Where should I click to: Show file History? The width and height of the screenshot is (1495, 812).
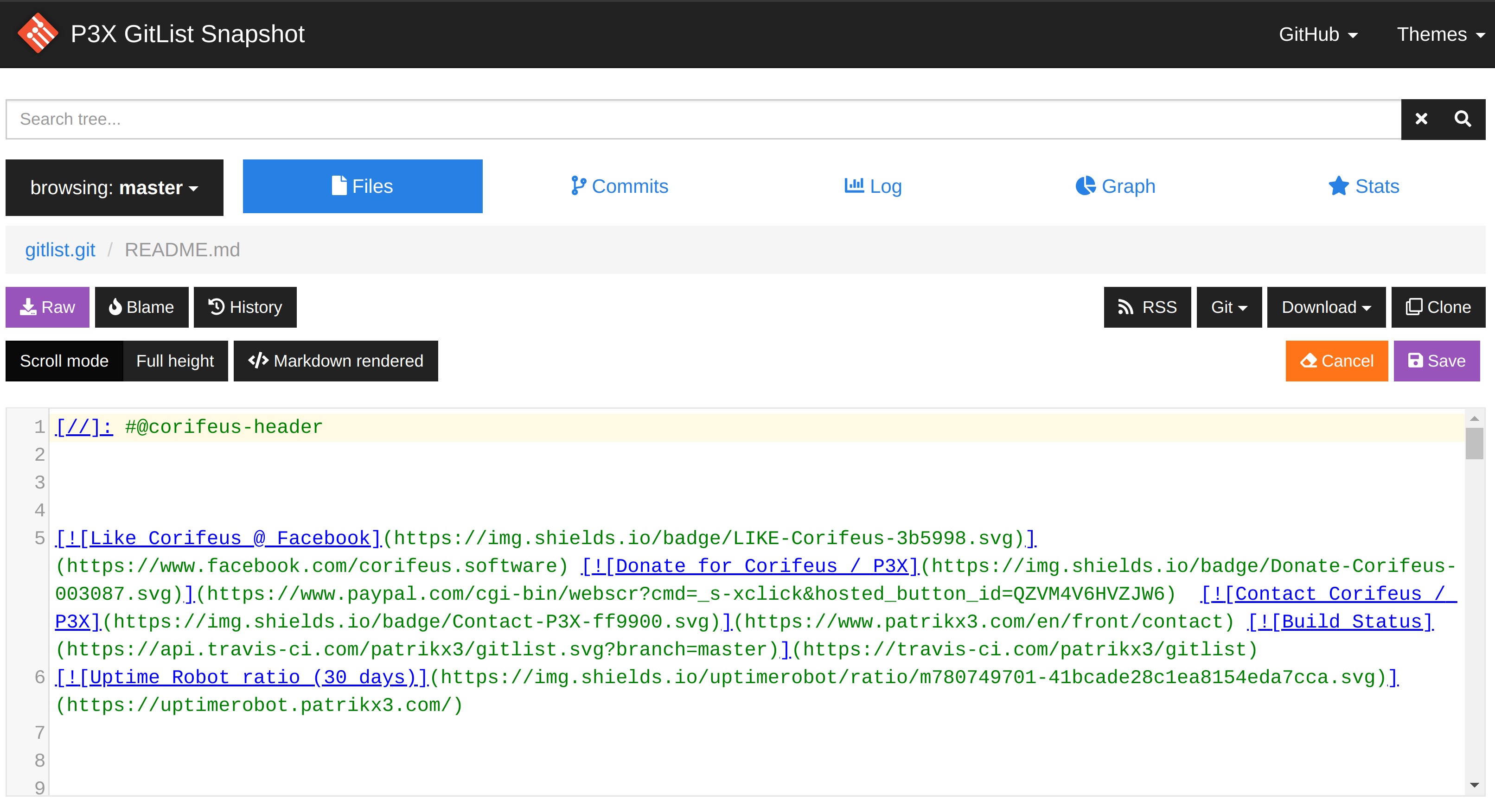pos(245,307)
